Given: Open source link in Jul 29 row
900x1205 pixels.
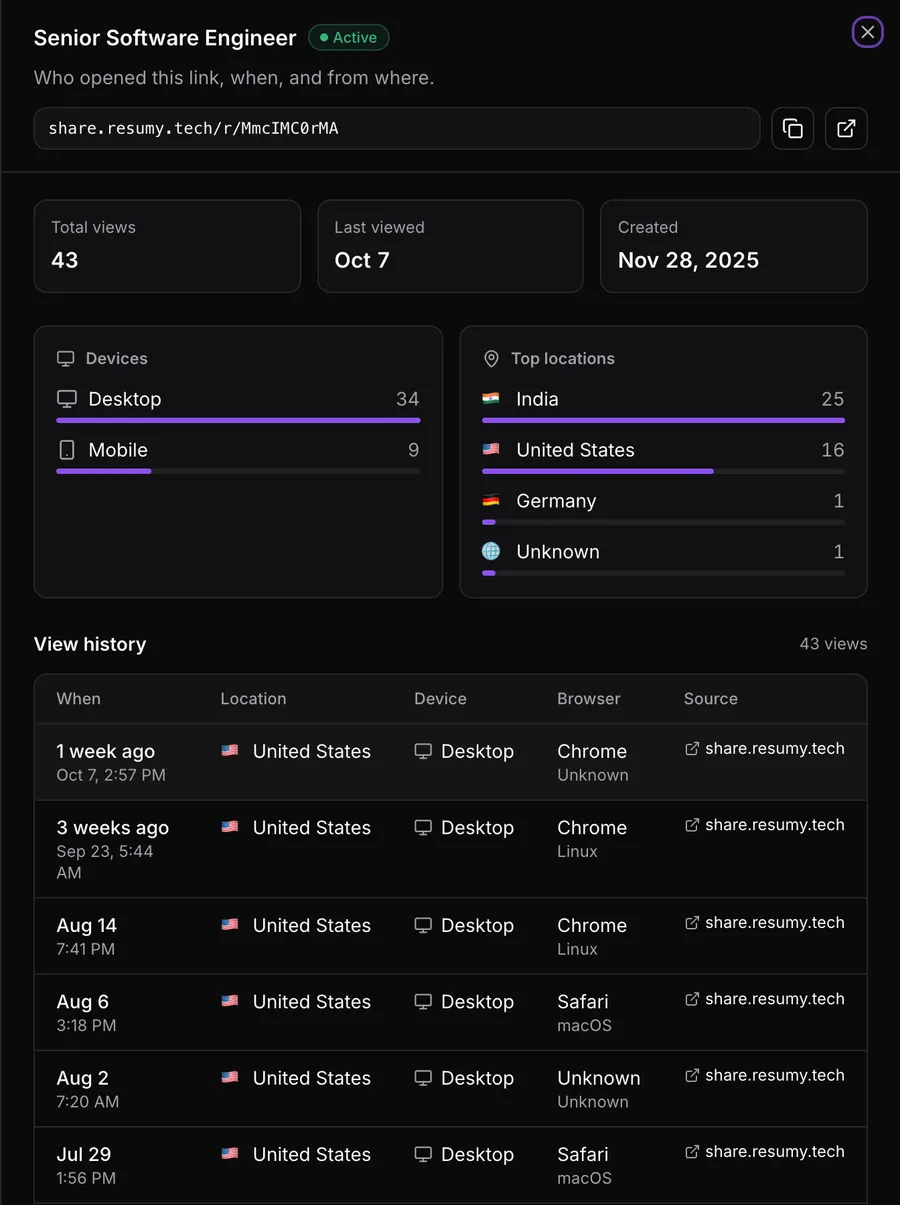Looking at the screenshot, I should click(765, 1151).
